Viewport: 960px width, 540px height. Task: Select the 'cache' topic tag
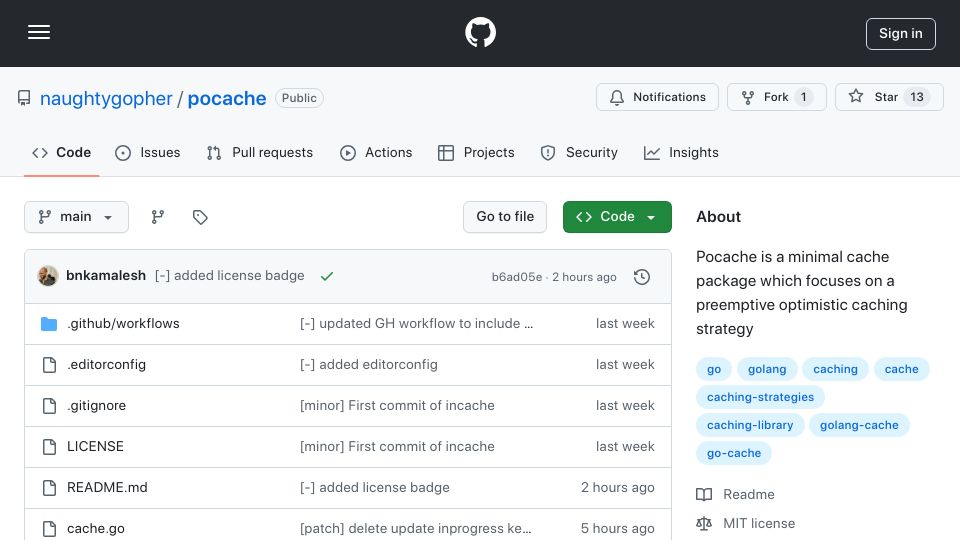click(x=901, y=369)
